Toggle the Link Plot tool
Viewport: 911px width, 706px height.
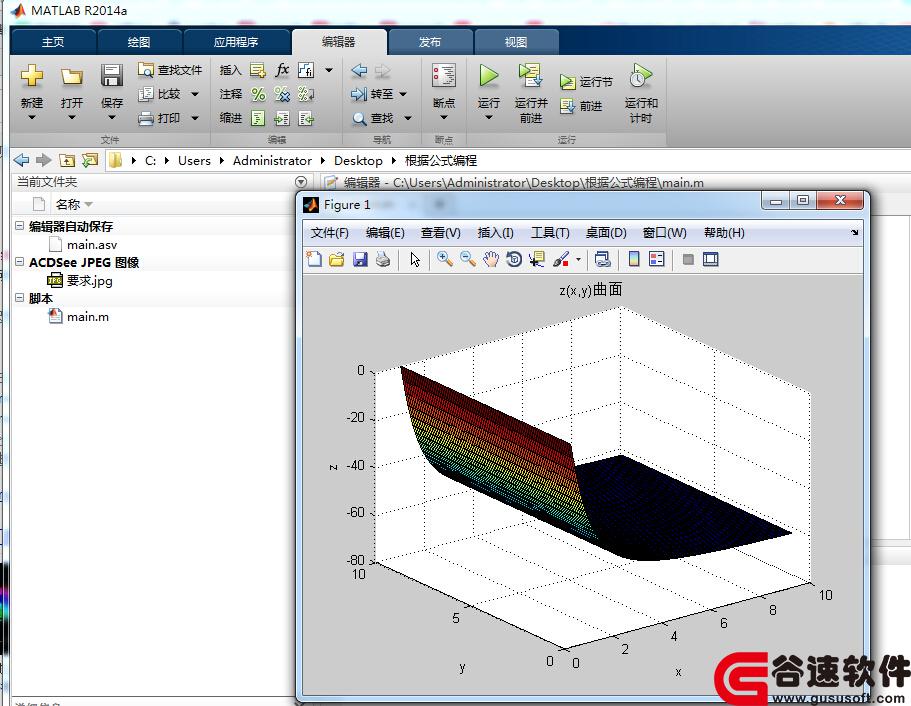(602, 259)
